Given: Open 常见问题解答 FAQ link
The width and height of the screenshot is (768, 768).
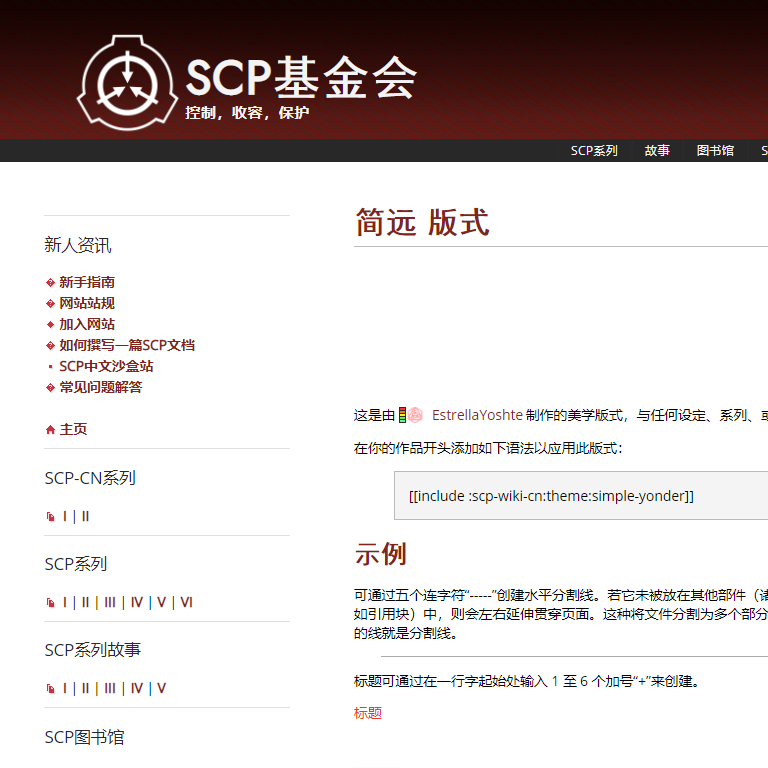Looking at the screenshot, I should 101,387.
